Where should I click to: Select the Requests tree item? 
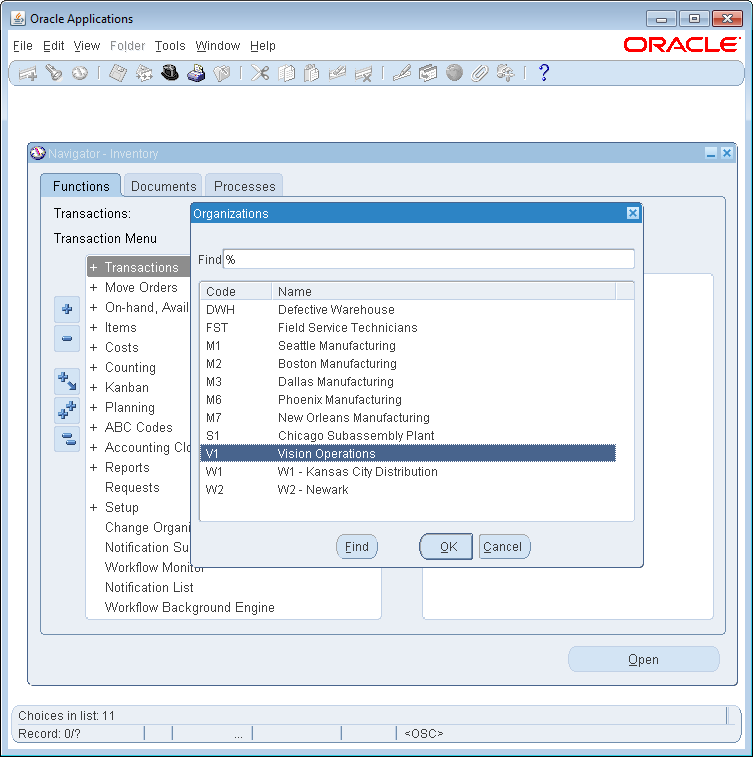pos(132,488)
